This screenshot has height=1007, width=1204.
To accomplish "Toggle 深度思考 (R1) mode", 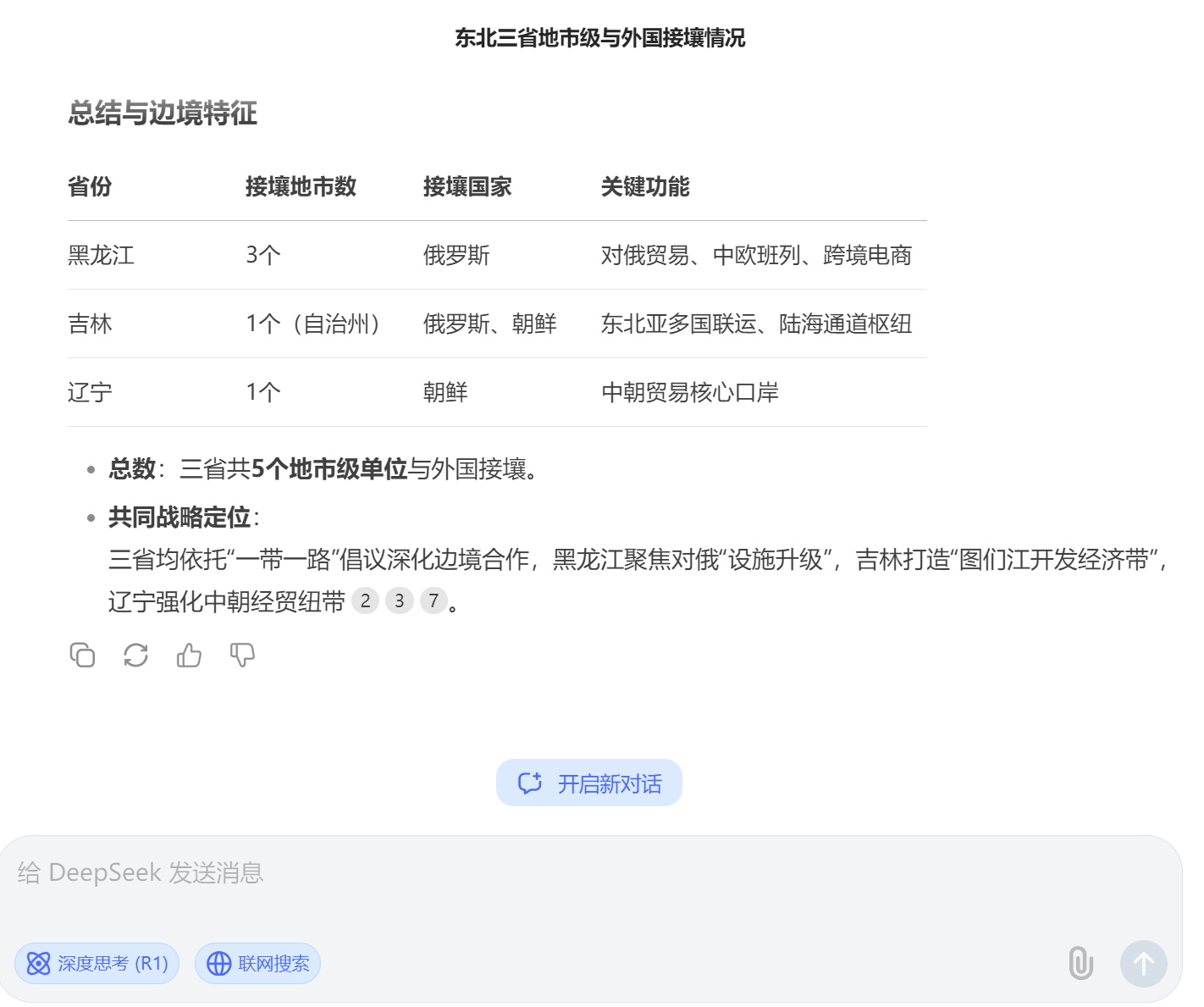I will click(x=97, y=963).
